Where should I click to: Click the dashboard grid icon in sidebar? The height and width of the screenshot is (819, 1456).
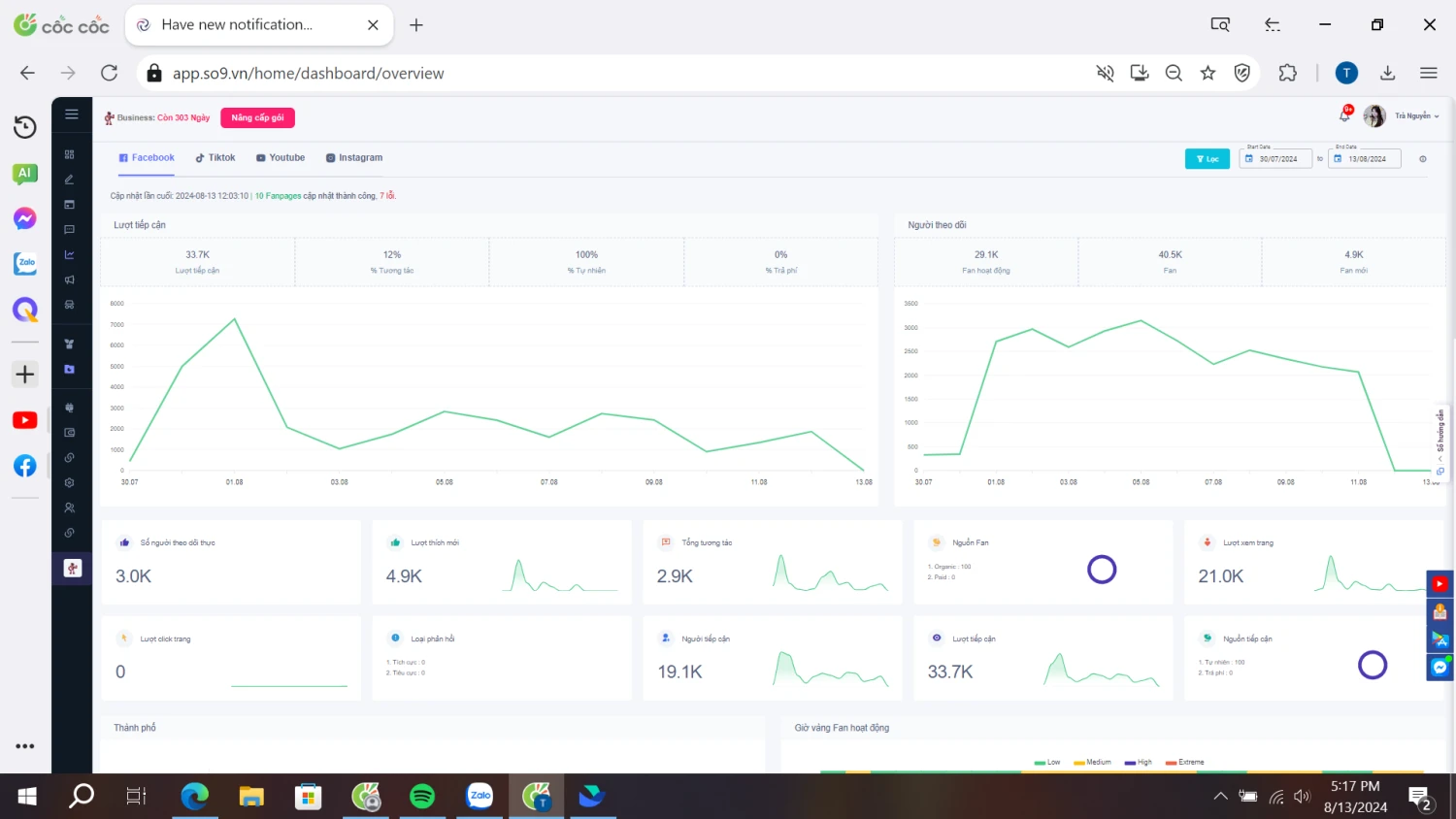[x=70, y=154]
